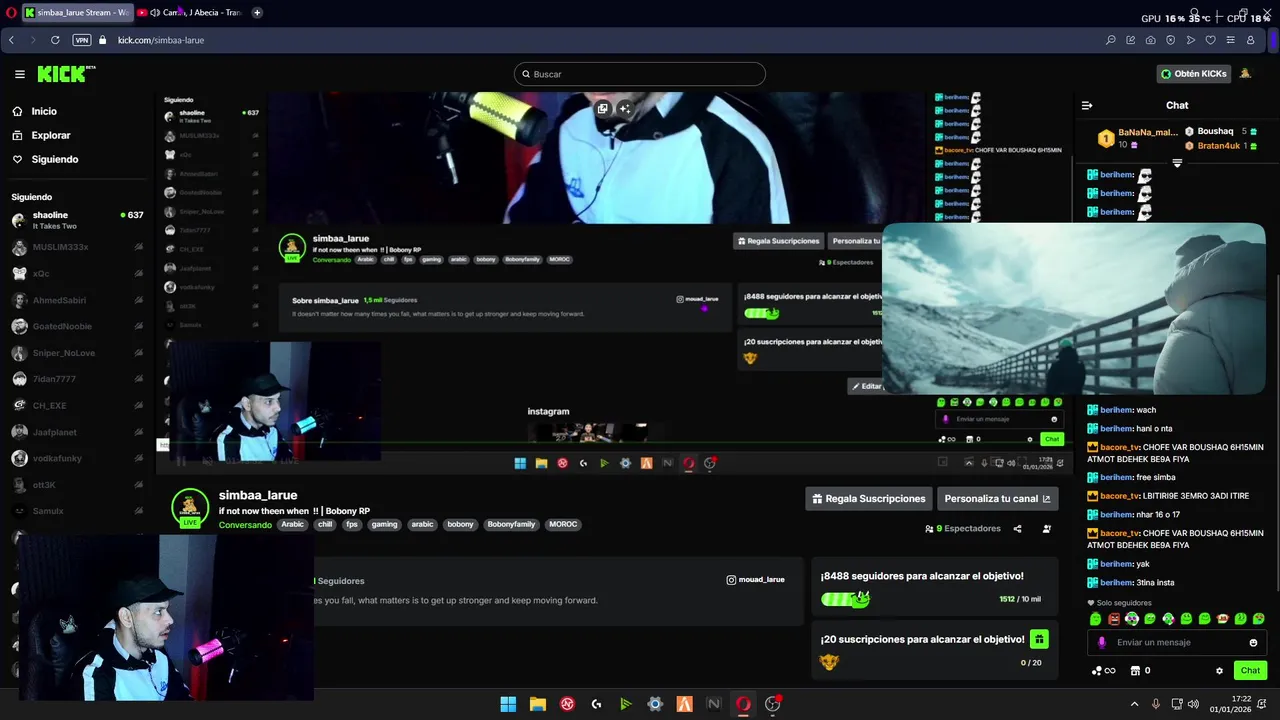Screen dimensions: 1280x720
Task: Open the user avatar menu top right
Action: [1245, 74]
